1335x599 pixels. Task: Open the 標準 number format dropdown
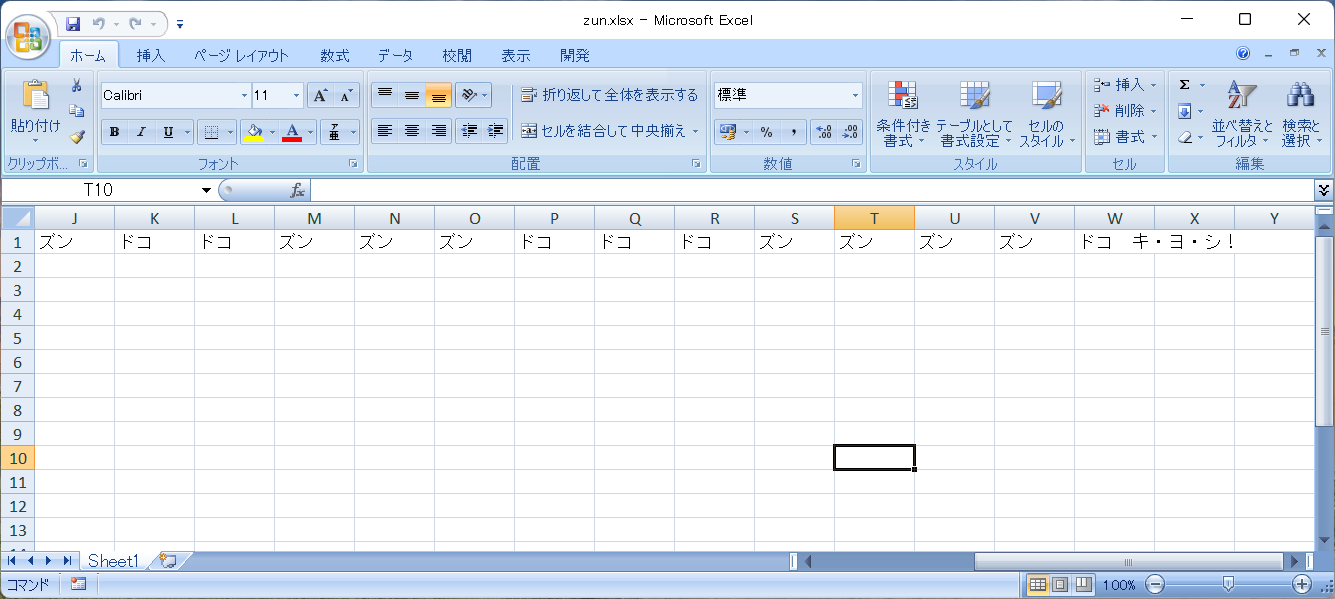coord(855,96)
